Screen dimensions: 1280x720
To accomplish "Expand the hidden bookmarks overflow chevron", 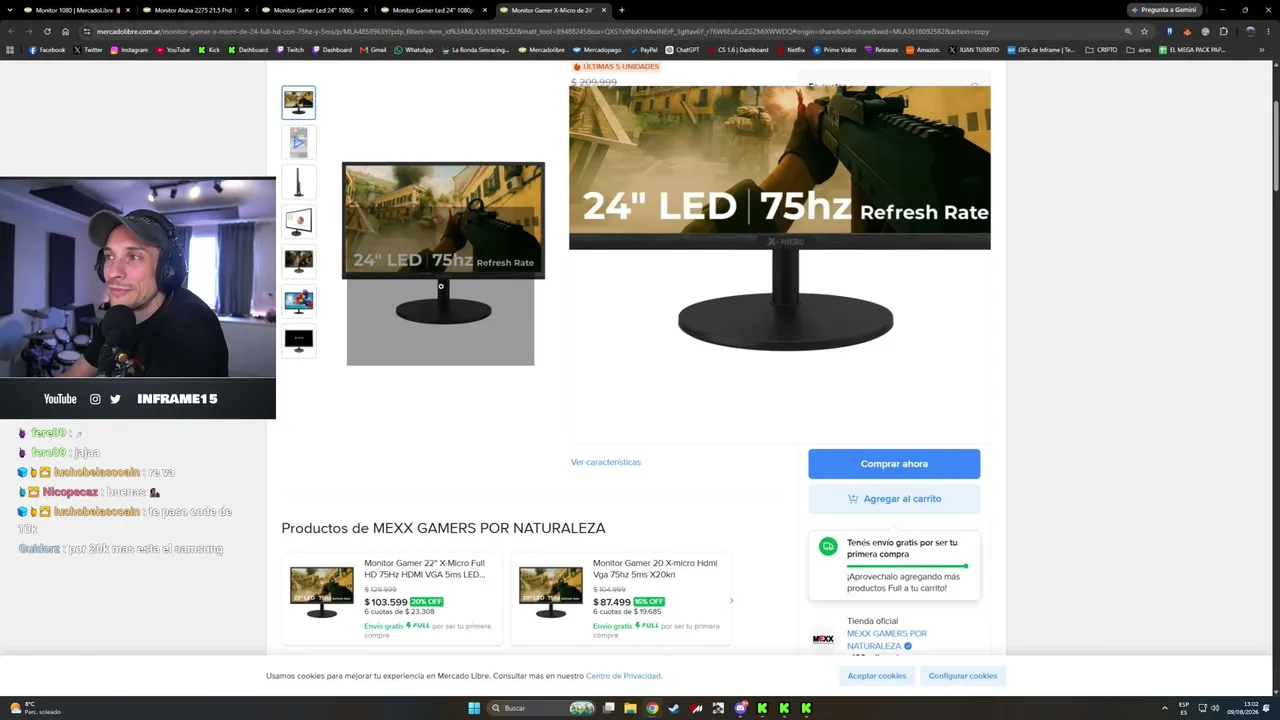I will tap(1262, 50).
